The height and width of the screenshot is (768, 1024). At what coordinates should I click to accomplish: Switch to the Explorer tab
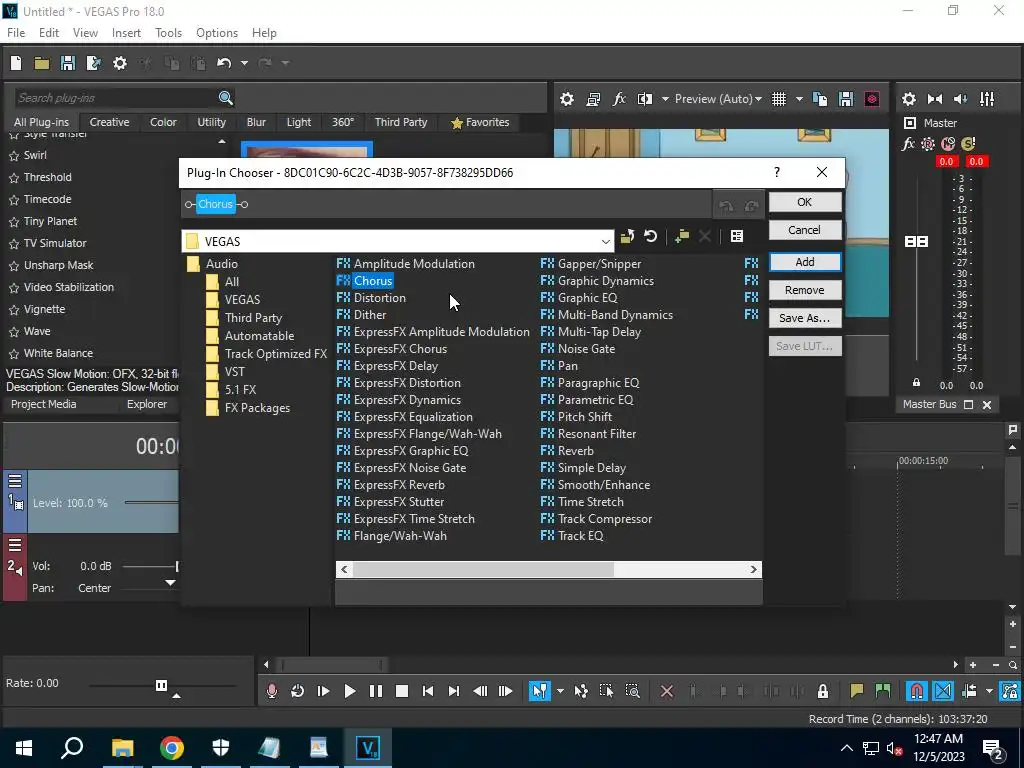pos(146,404)
